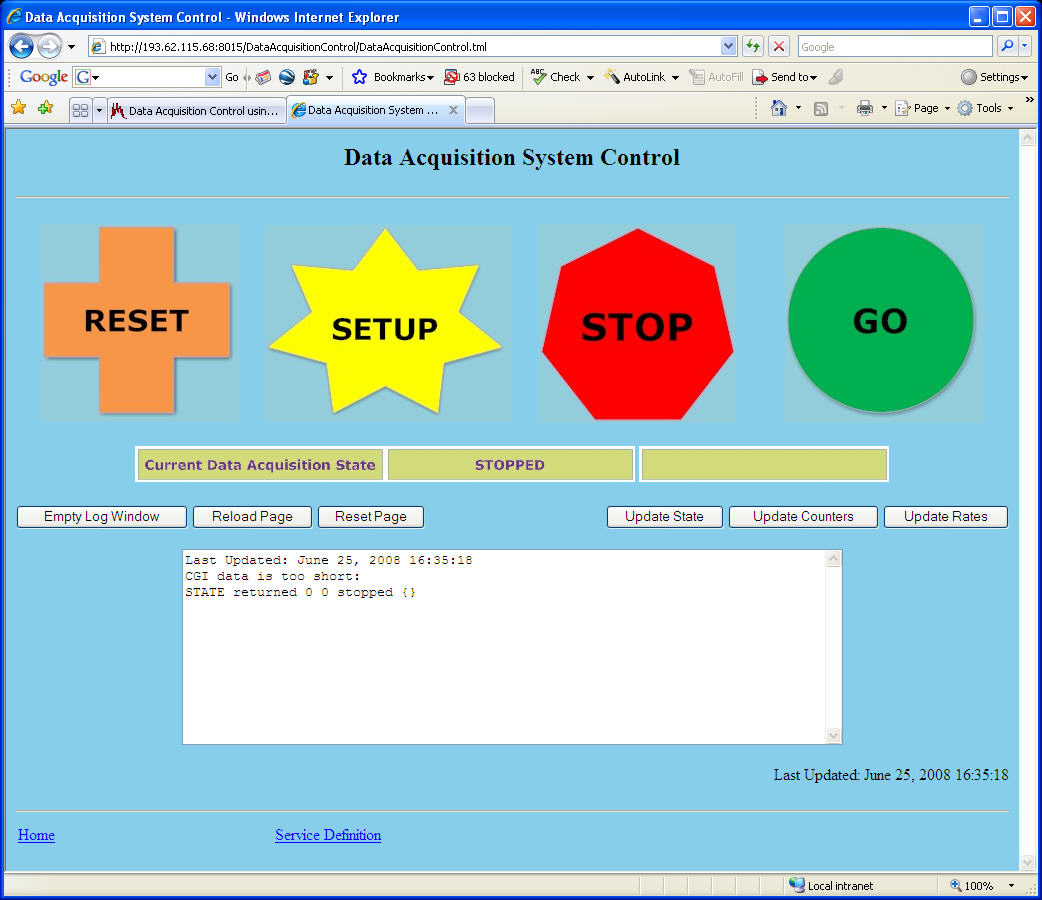Screen dimensions: 1042x900
Task: Click in the Google search box
Action: click(894, 47)
